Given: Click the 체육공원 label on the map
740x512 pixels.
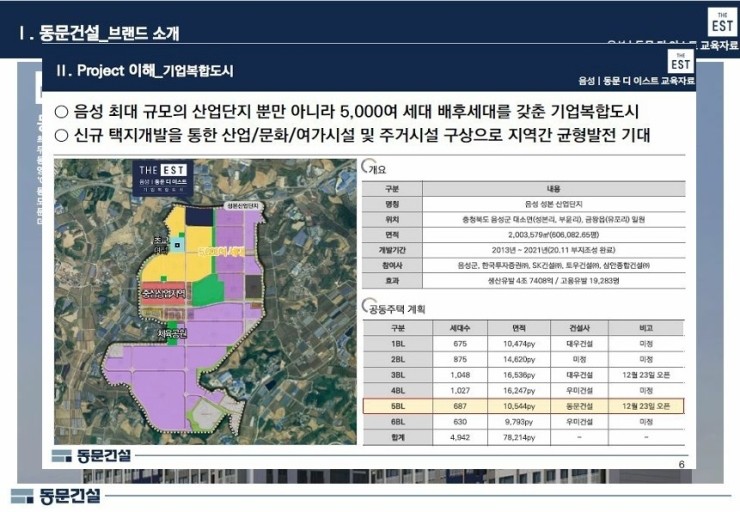Looking at the screenshot, I should (172, 334).
